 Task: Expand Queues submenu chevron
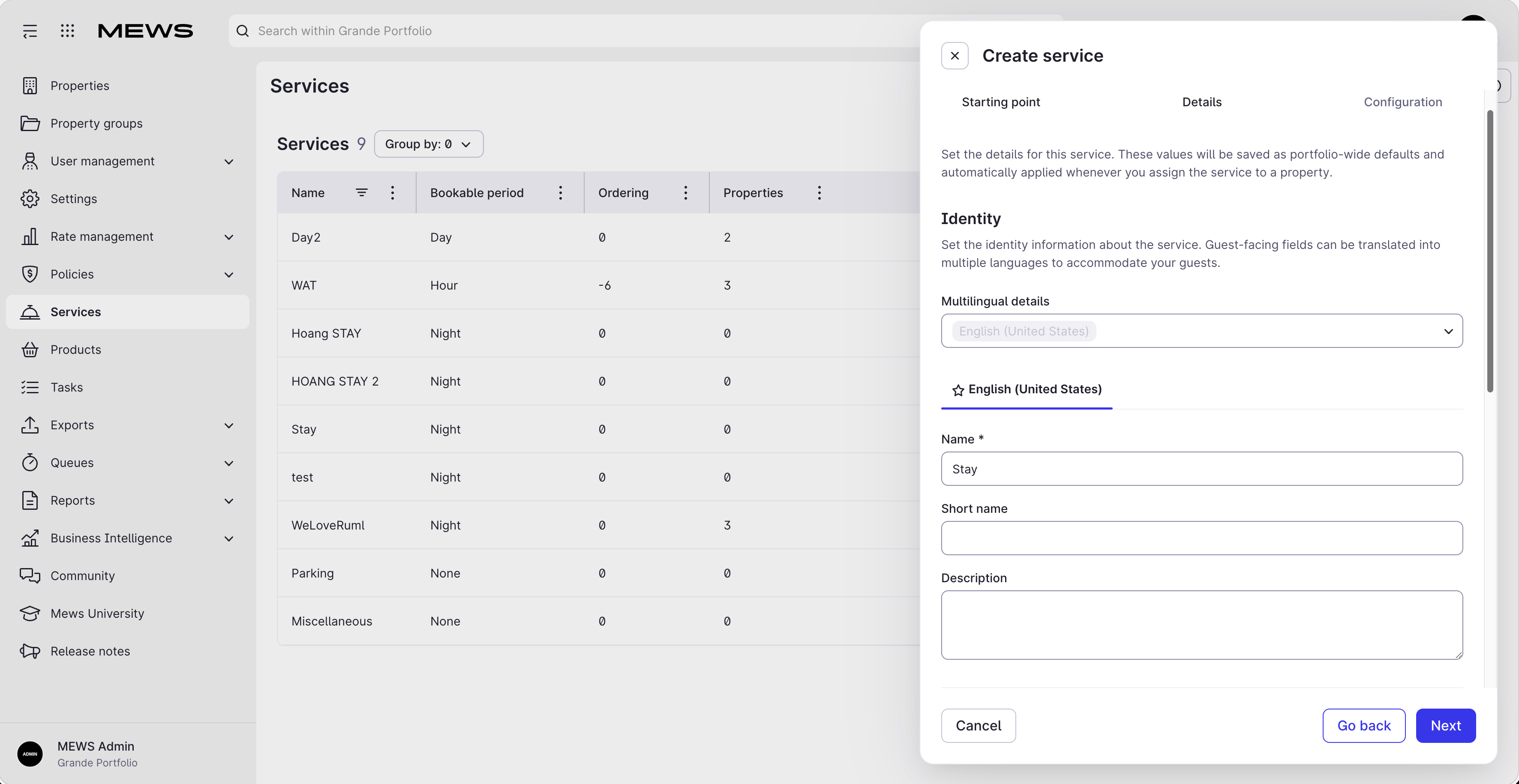[x=229, y=463]
